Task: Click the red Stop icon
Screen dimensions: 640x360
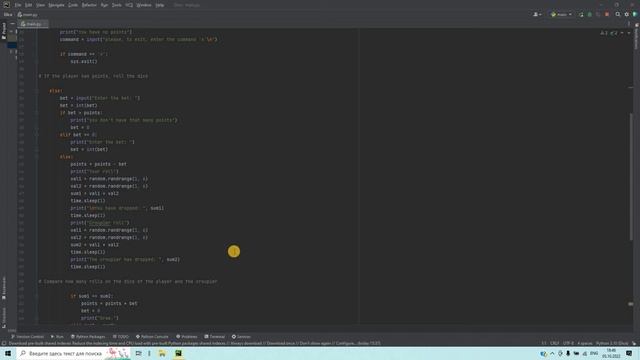Action: tap(607, 14)
